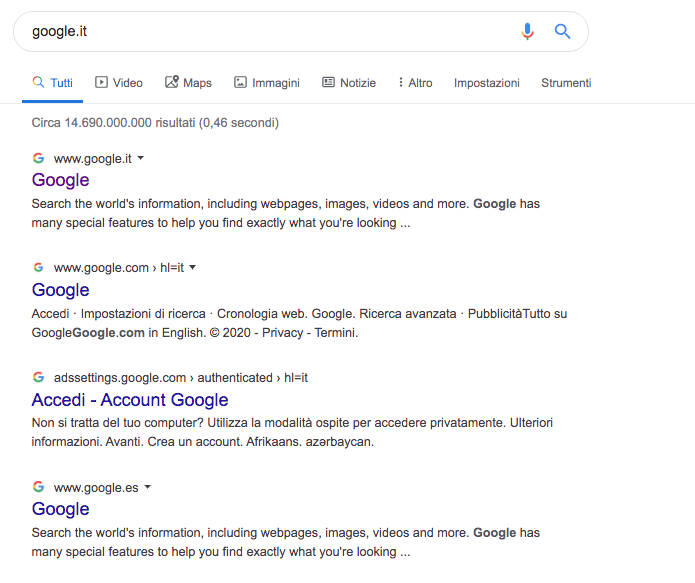The height and width of the screenshot is (583, 695).
Task: Click the voice search microphone icon
Action: coord(527,31)
